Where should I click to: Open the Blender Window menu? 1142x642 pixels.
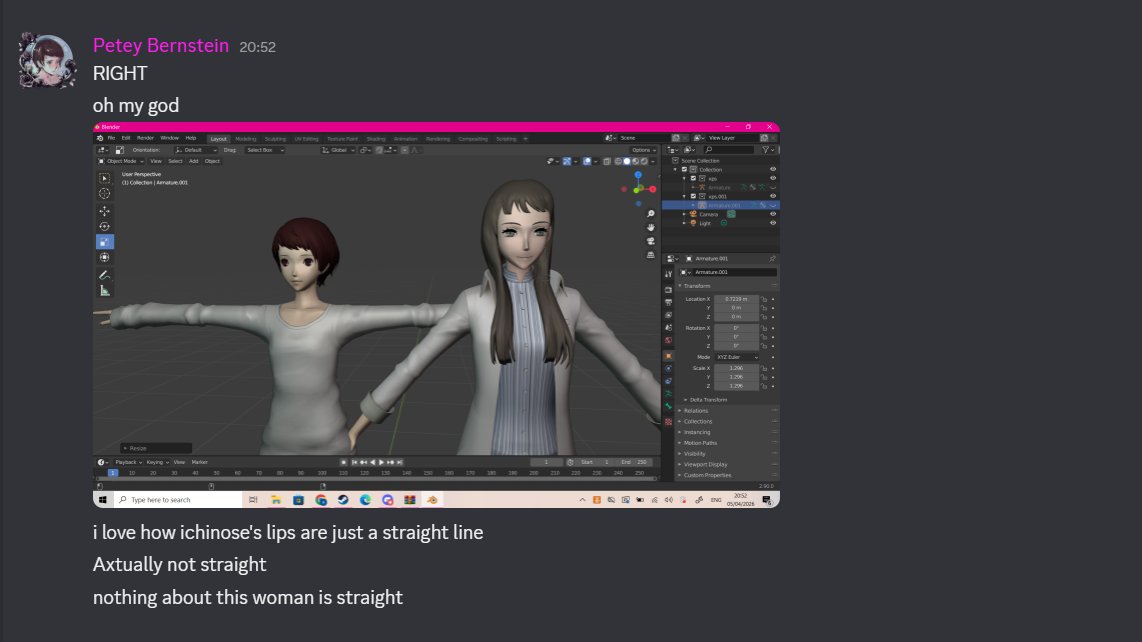click(x=169, y=138)
